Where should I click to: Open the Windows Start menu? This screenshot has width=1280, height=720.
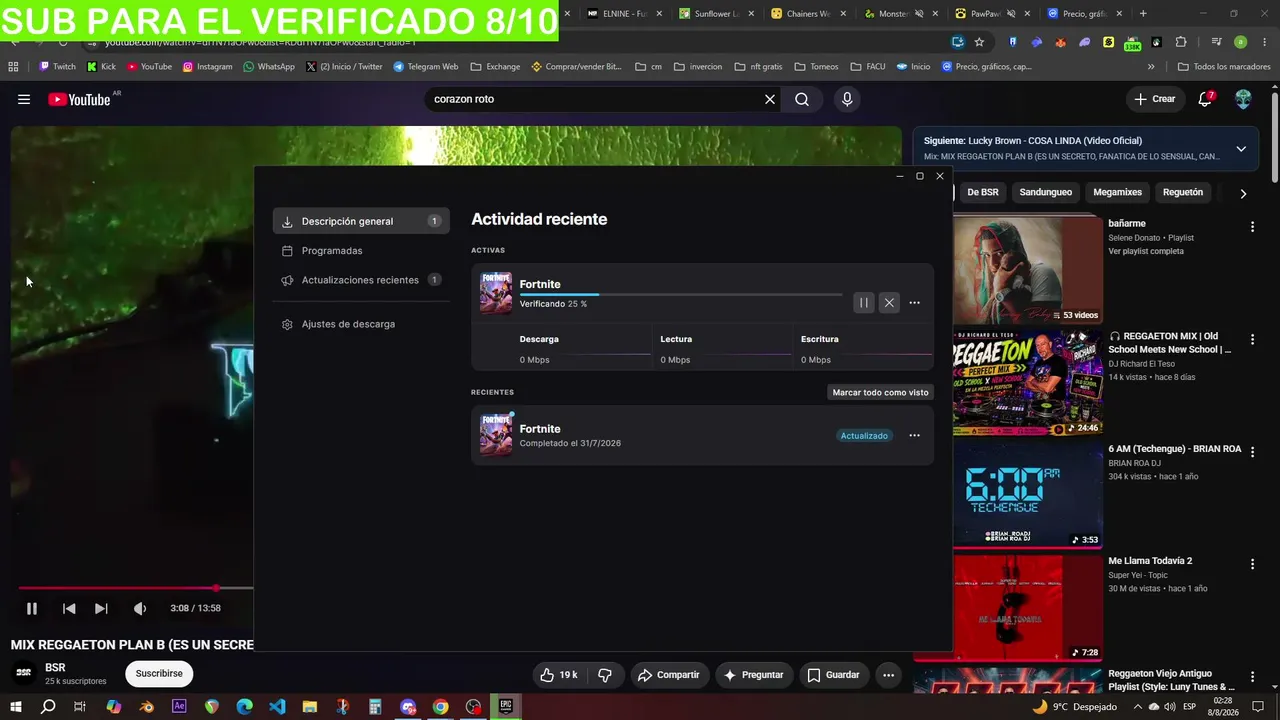15,707
